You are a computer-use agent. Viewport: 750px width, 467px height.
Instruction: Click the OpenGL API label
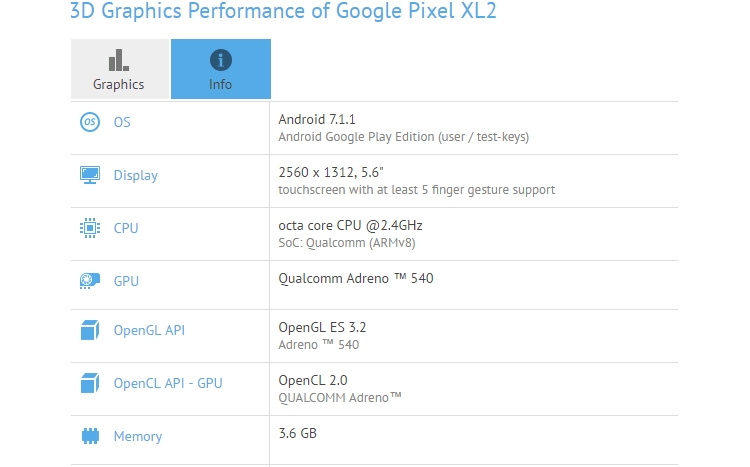149,330
